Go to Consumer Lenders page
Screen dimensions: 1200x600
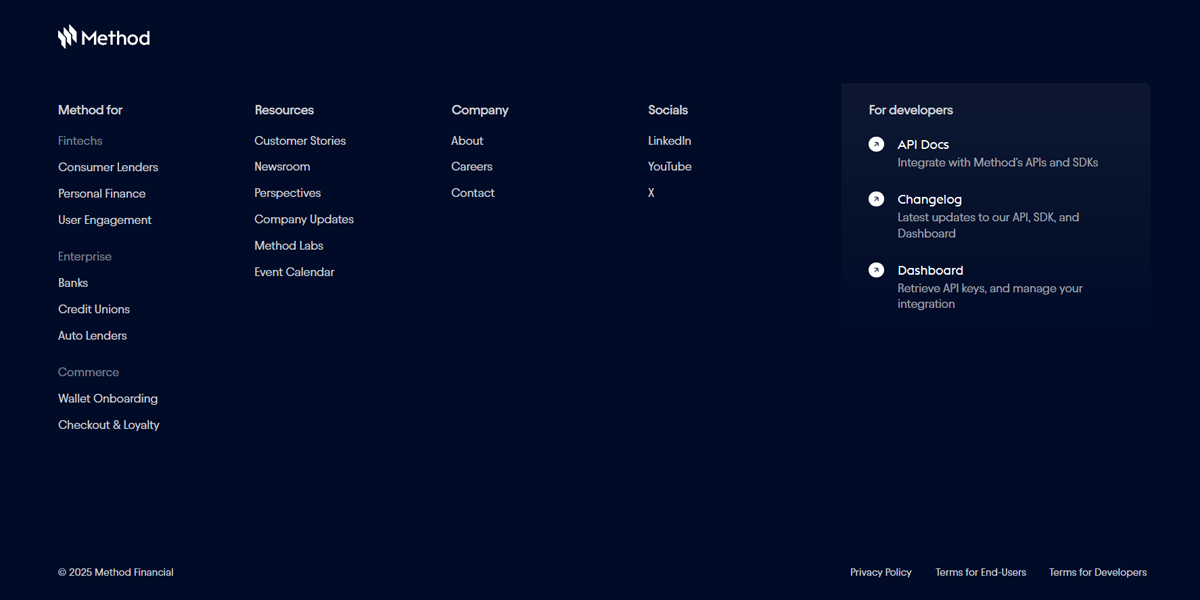click(x=108, y=167)
